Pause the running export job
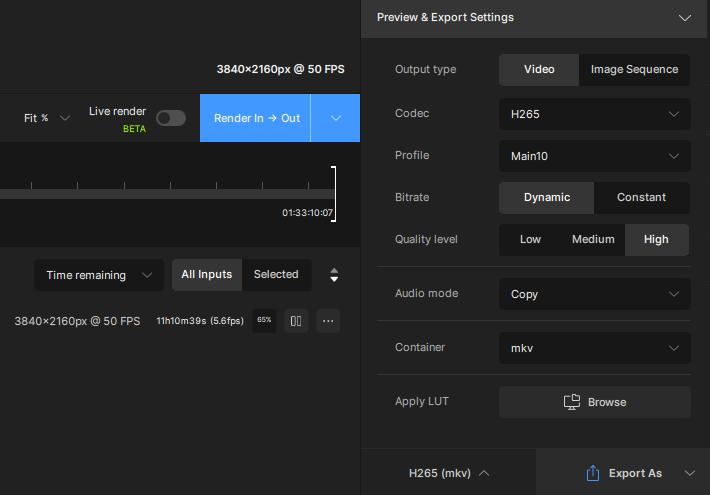Screen dimensions: 710x495 (x=296, y=321)
